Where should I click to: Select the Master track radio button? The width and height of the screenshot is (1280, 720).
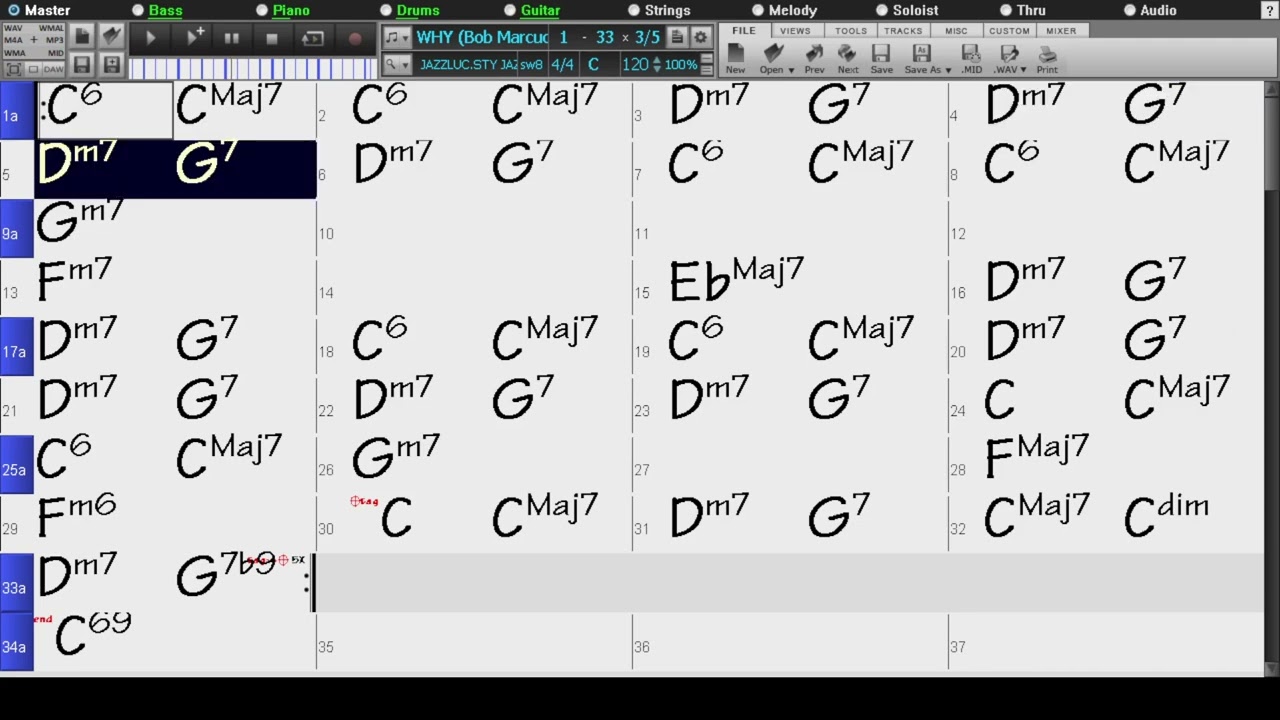(14, 10)
